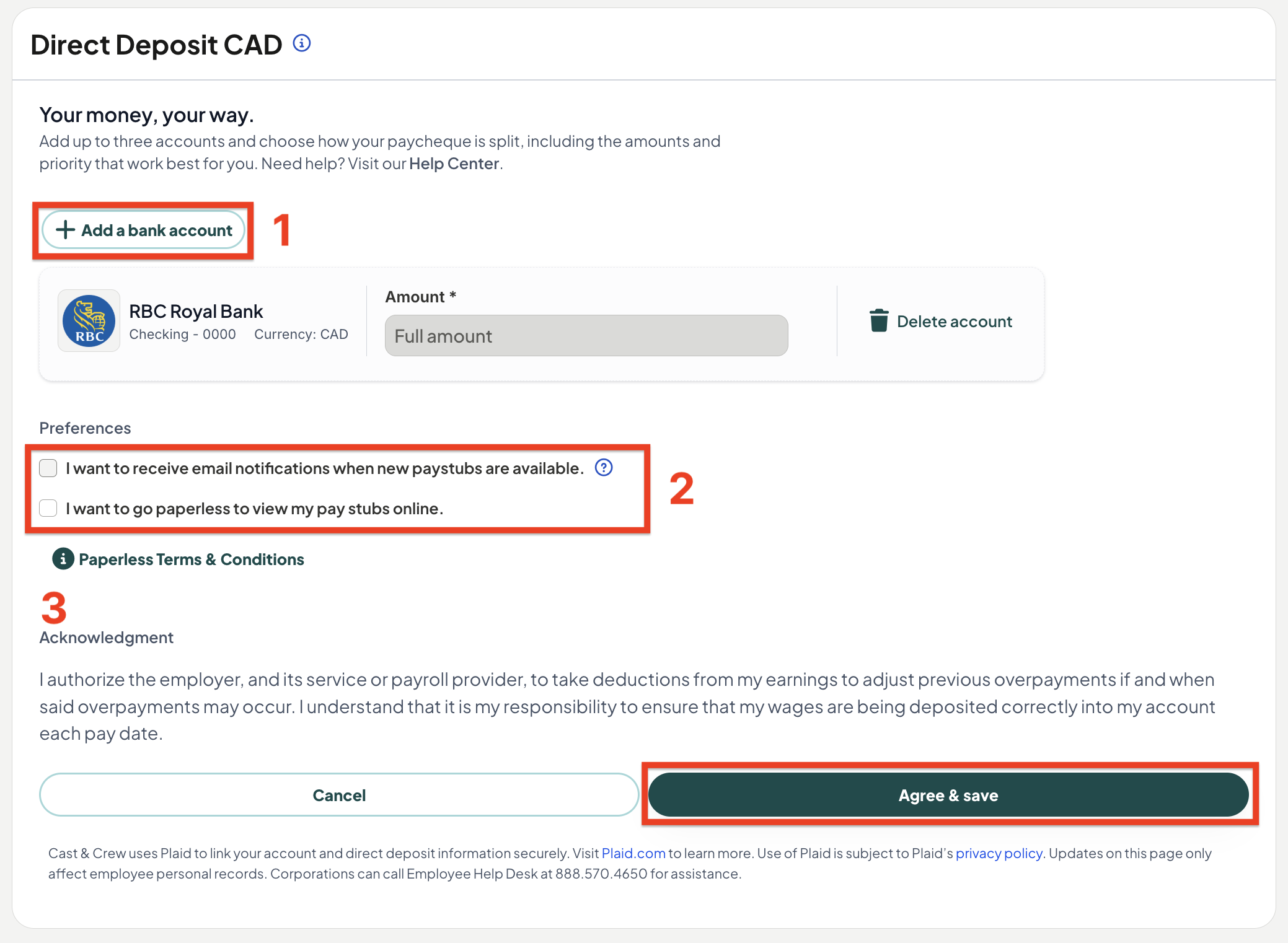Enable email notifications for new paystubs checkbox
Screen dimensions: 1288x943
coord(48,468)
